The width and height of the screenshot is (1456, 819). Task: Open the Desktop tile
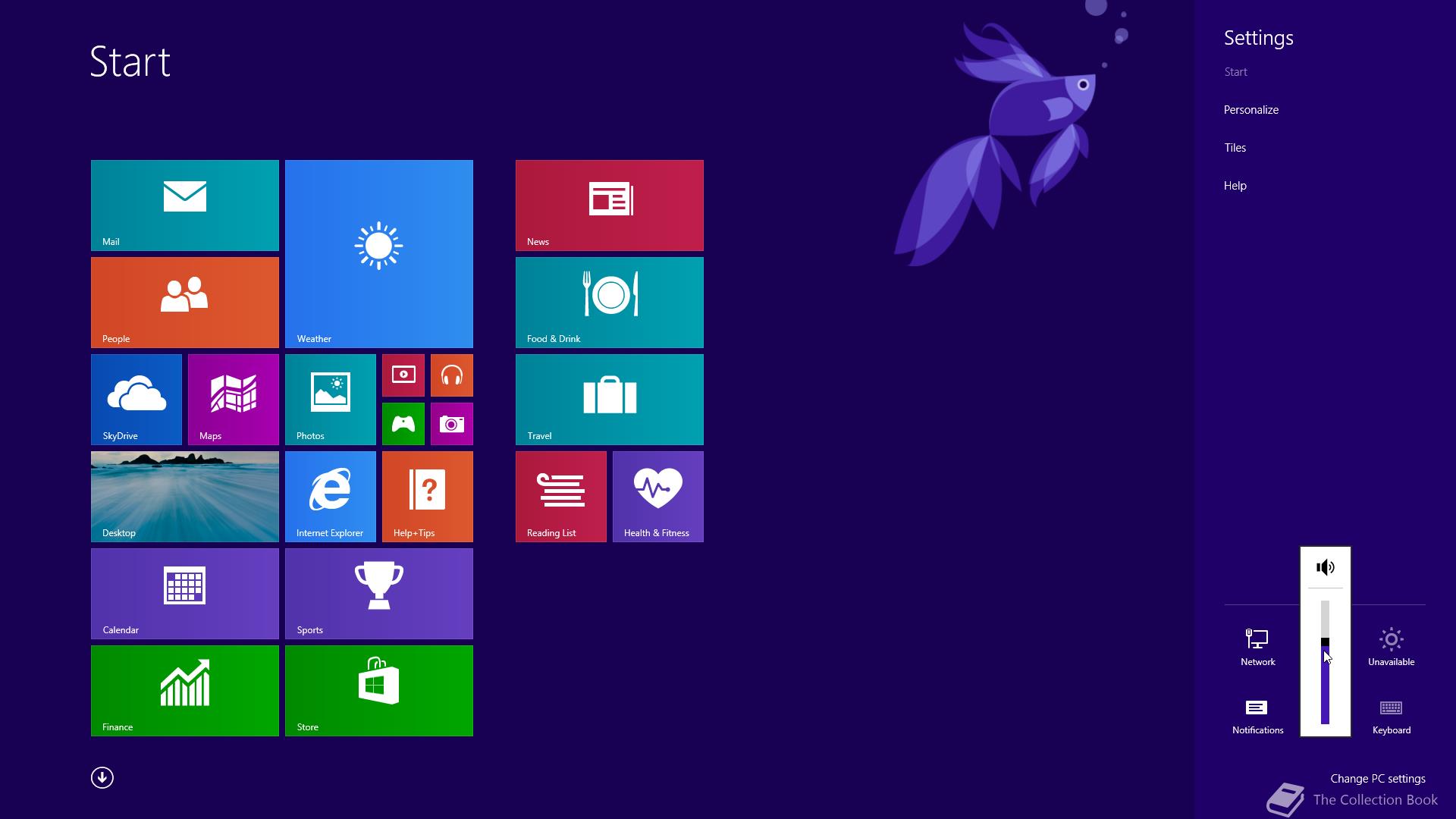(185, 497)
